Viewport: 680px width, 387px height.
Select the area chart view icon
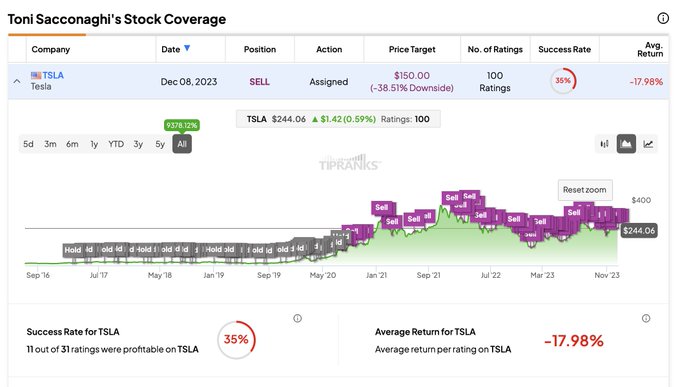tap(626, 144)
